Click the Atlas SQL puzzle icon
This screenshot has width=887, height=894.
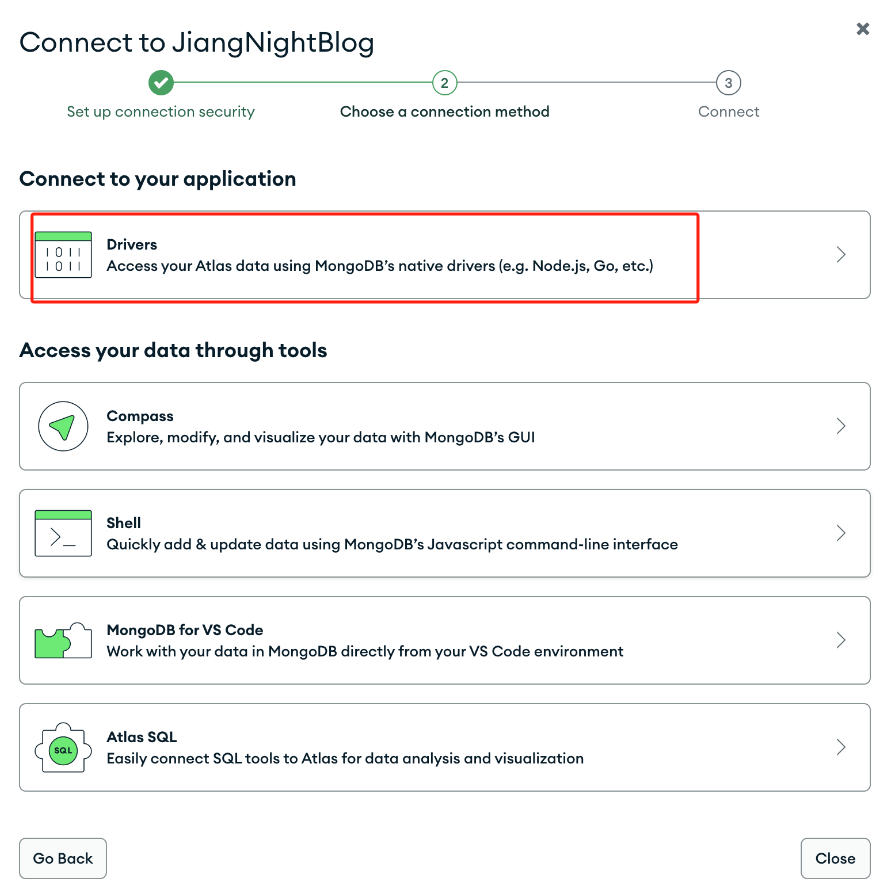pos(63,747)
